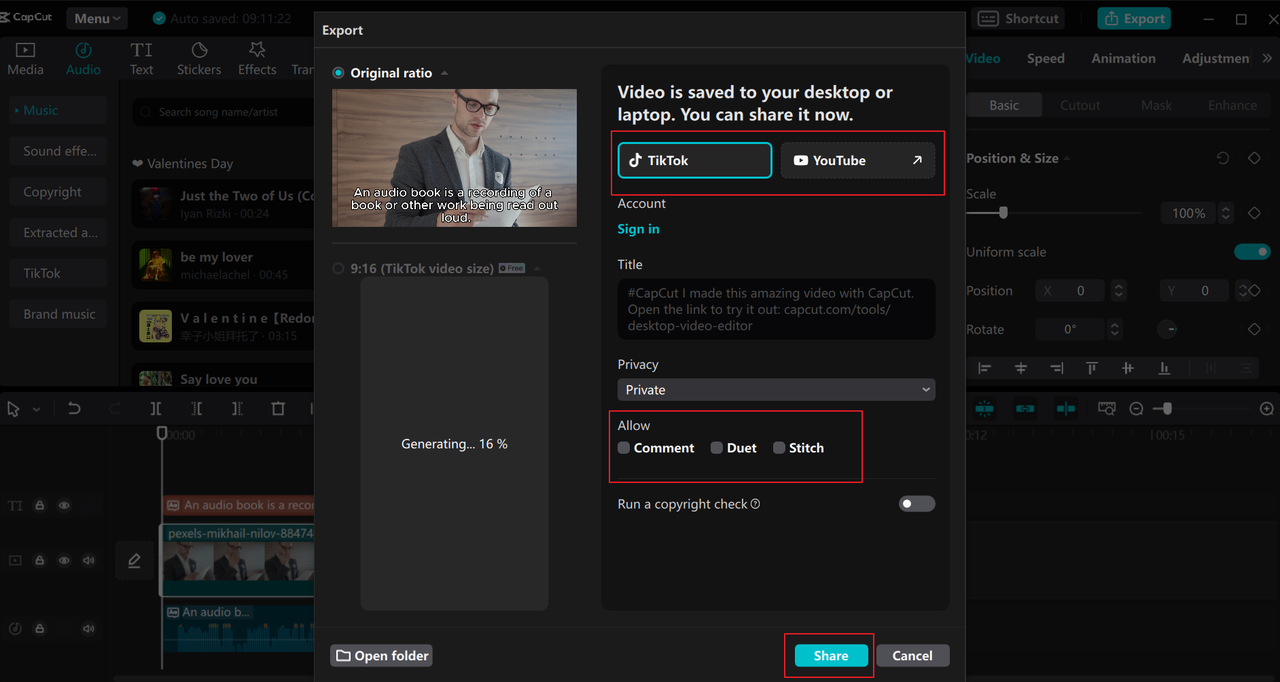This screenshot has height=682, width=1280.
Task: Check the Comment checkbox
Action: coord(624,448)
